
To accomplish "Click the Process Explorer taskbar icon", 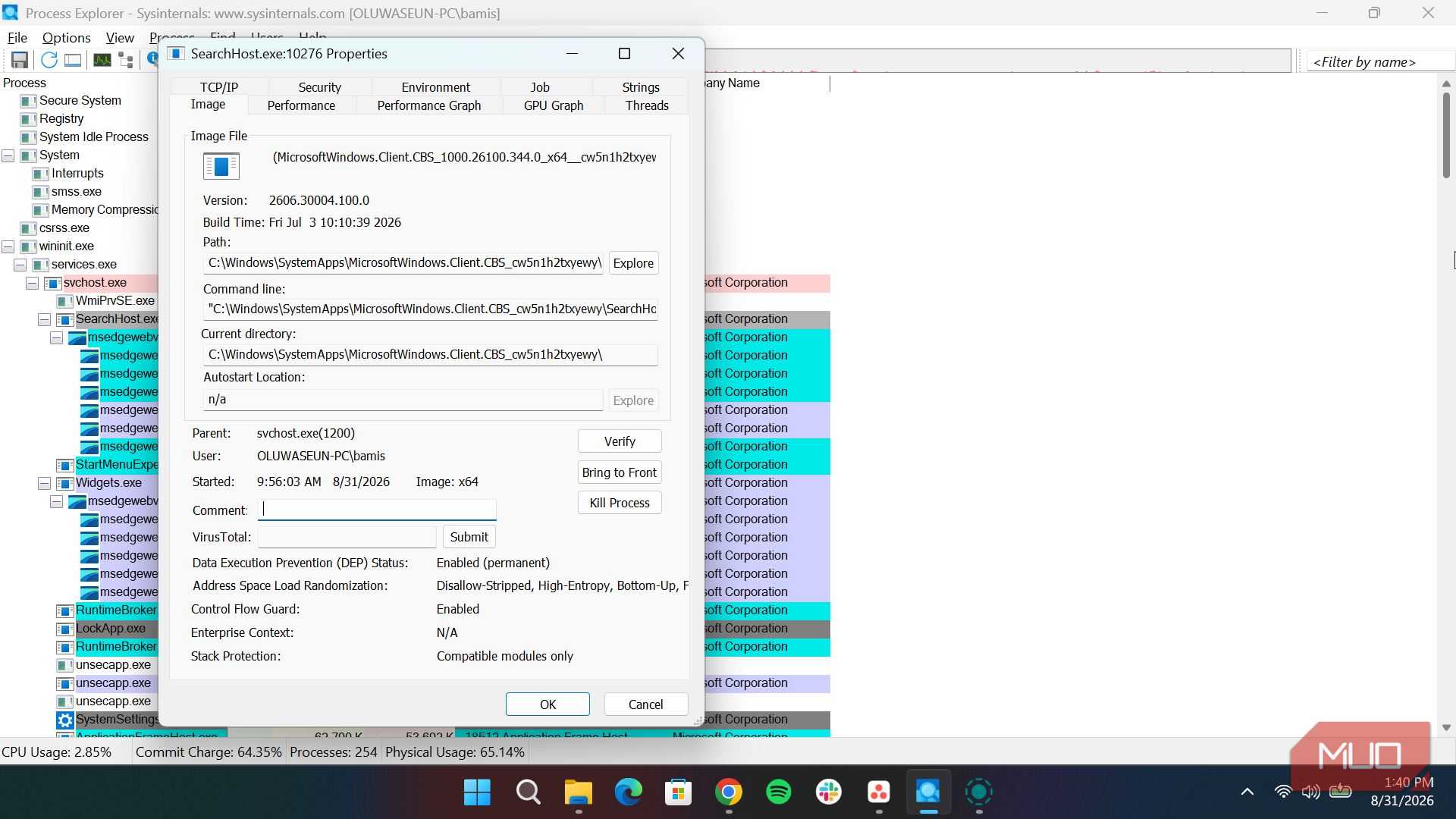I will pyautogui.click(x=928, y=792).
